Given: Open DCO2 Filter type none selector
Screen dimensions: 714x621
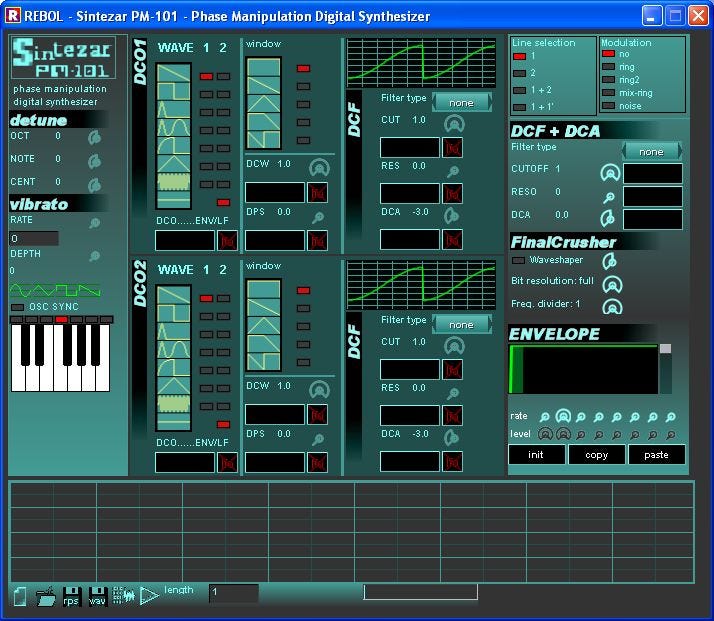Looking at the screenshot, I should [461, 325].
